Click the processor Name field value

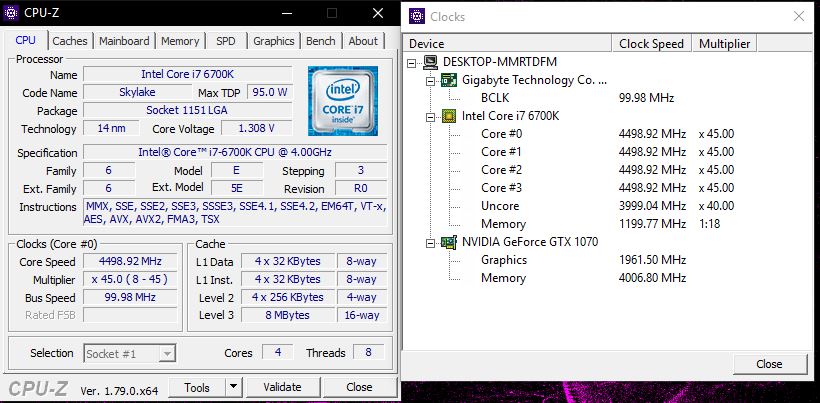188,74
